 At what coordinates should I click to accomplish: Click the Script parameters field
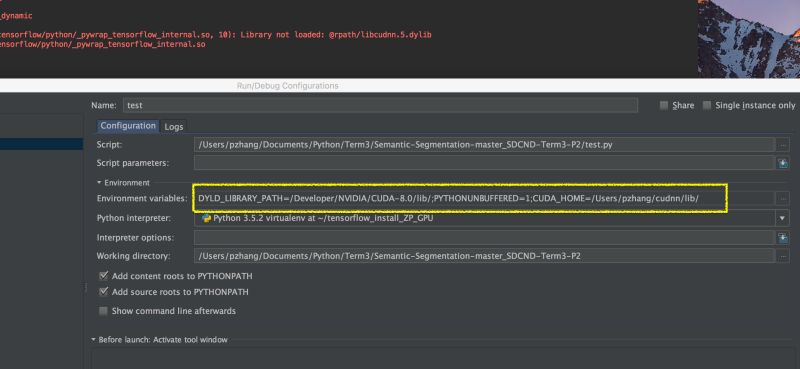pyautogui.click(x=484, y=163)
